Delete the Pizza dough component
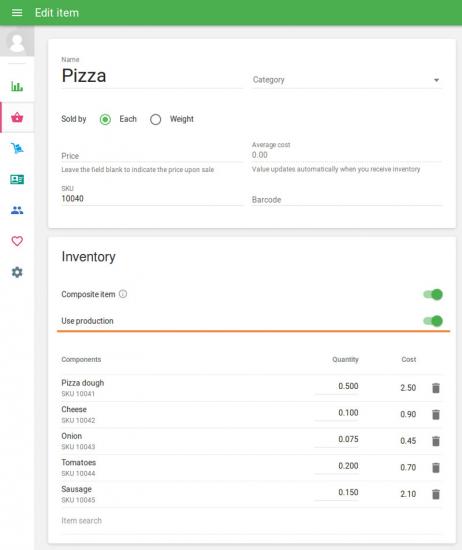 pyautogui.click(x=436, y=388)
